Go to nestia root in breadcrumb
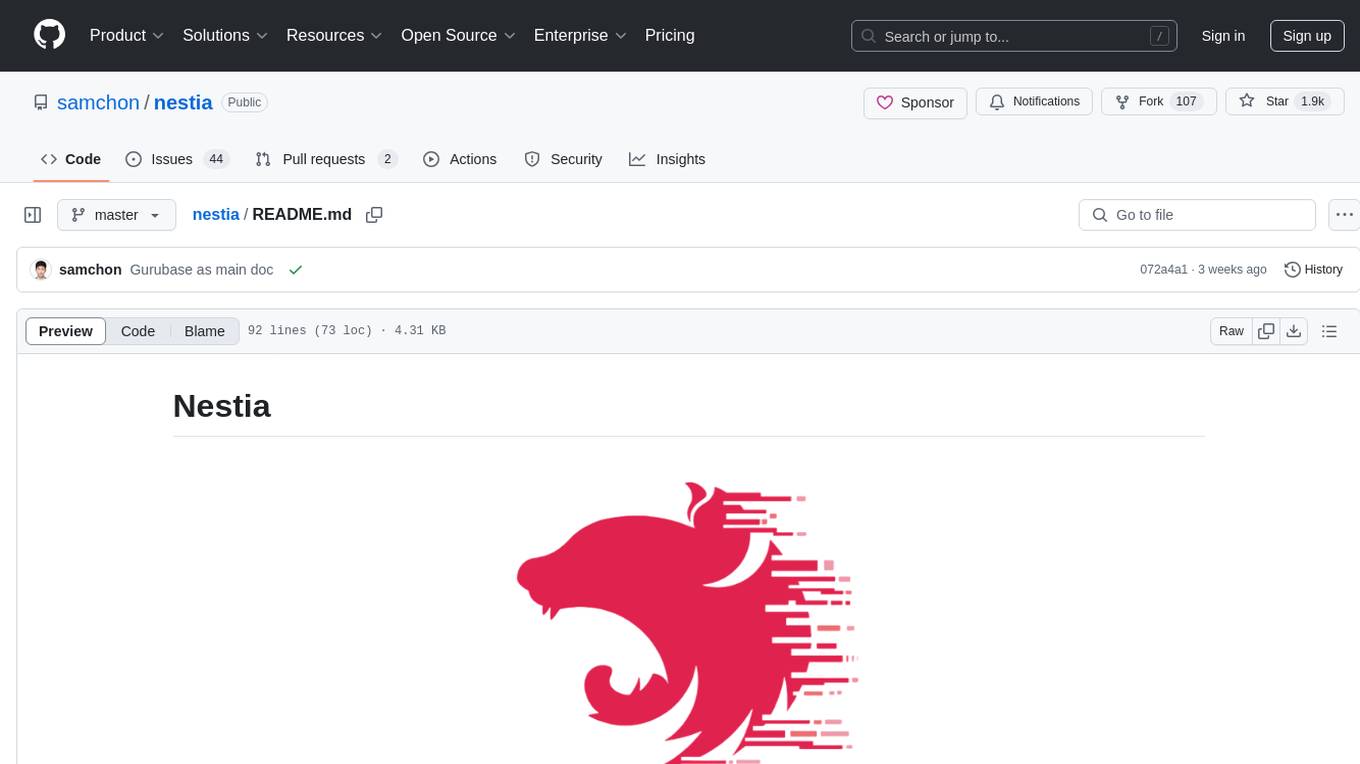This screenshot has height=764, width=1360. click(x=216, y=214)
